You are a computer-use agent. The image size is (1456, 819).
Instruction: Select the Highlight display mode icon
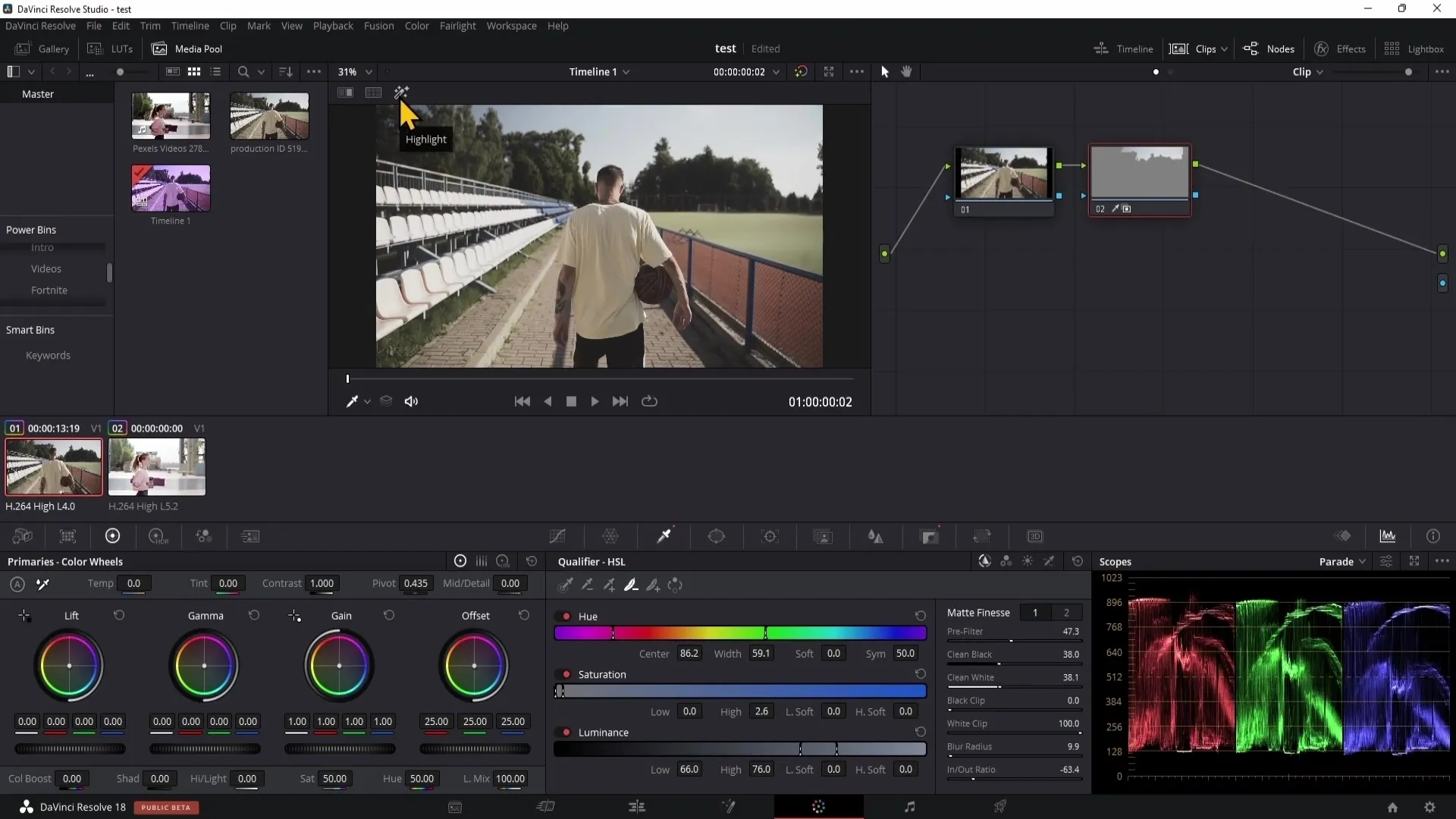coord(401,91)
